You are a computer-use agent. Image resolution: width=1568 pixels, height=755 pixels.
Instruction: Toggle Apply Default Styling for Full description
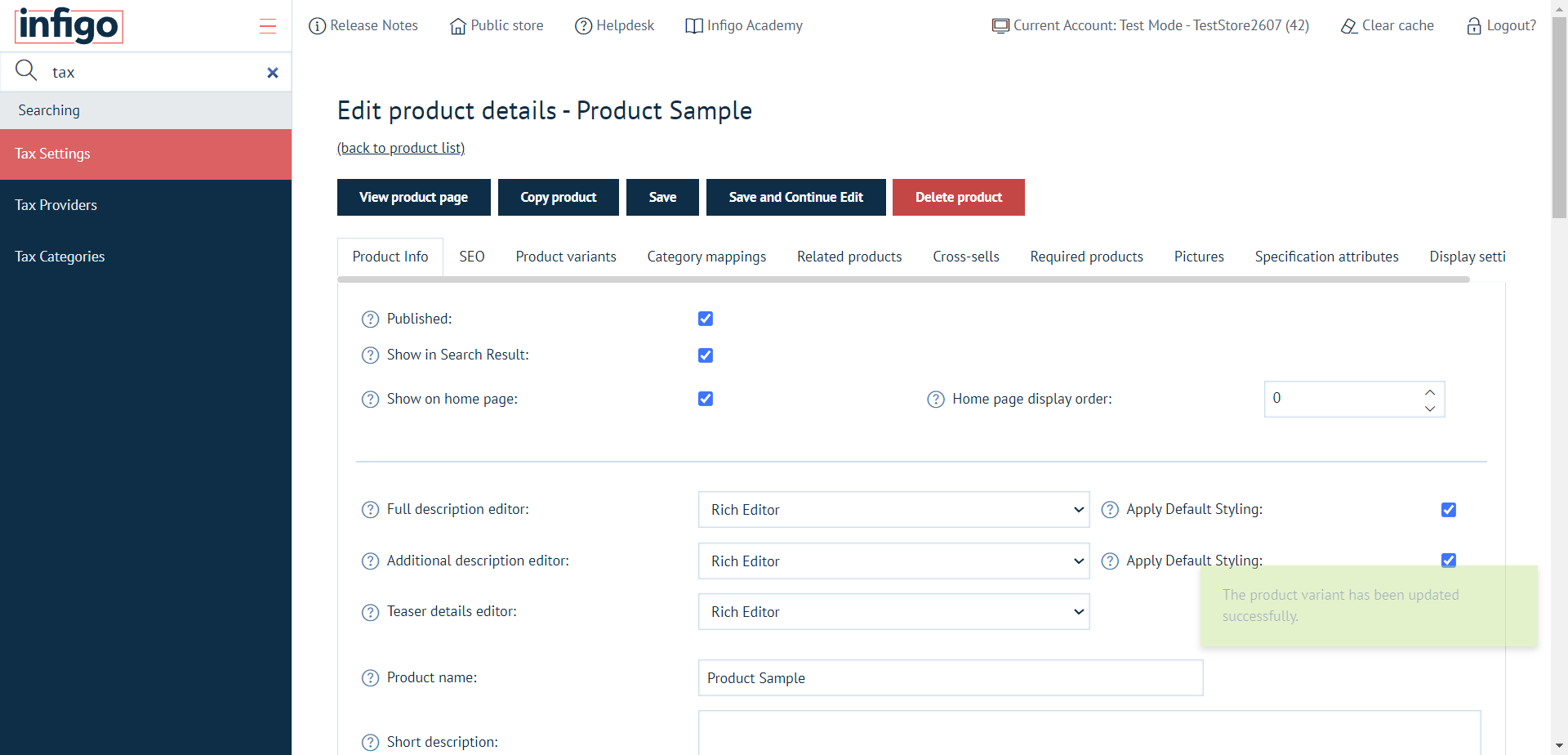(x=1449, y=510)
